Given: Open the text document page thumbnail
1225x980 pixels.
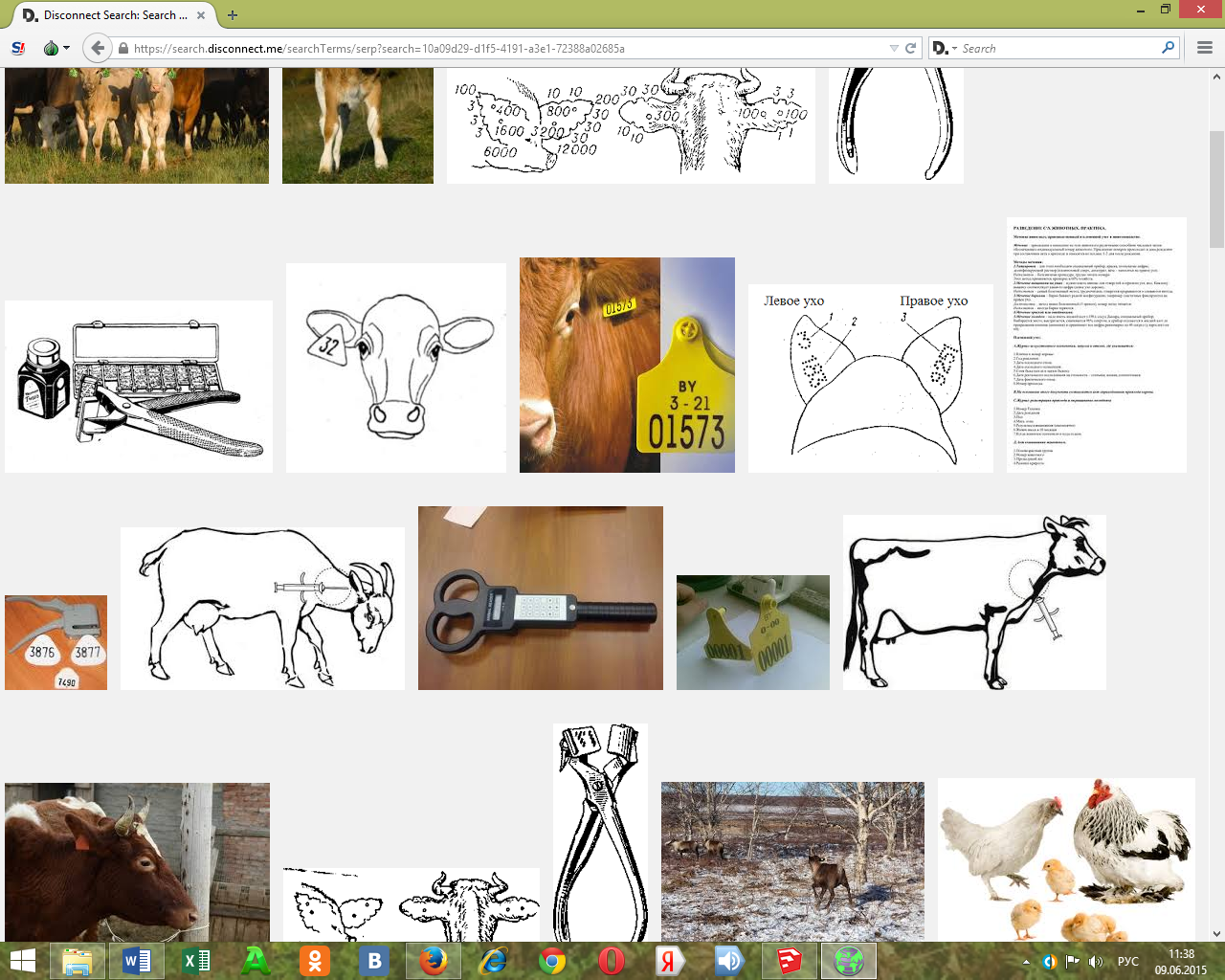Looking at the screenshot, I should tap(1097, 345).
